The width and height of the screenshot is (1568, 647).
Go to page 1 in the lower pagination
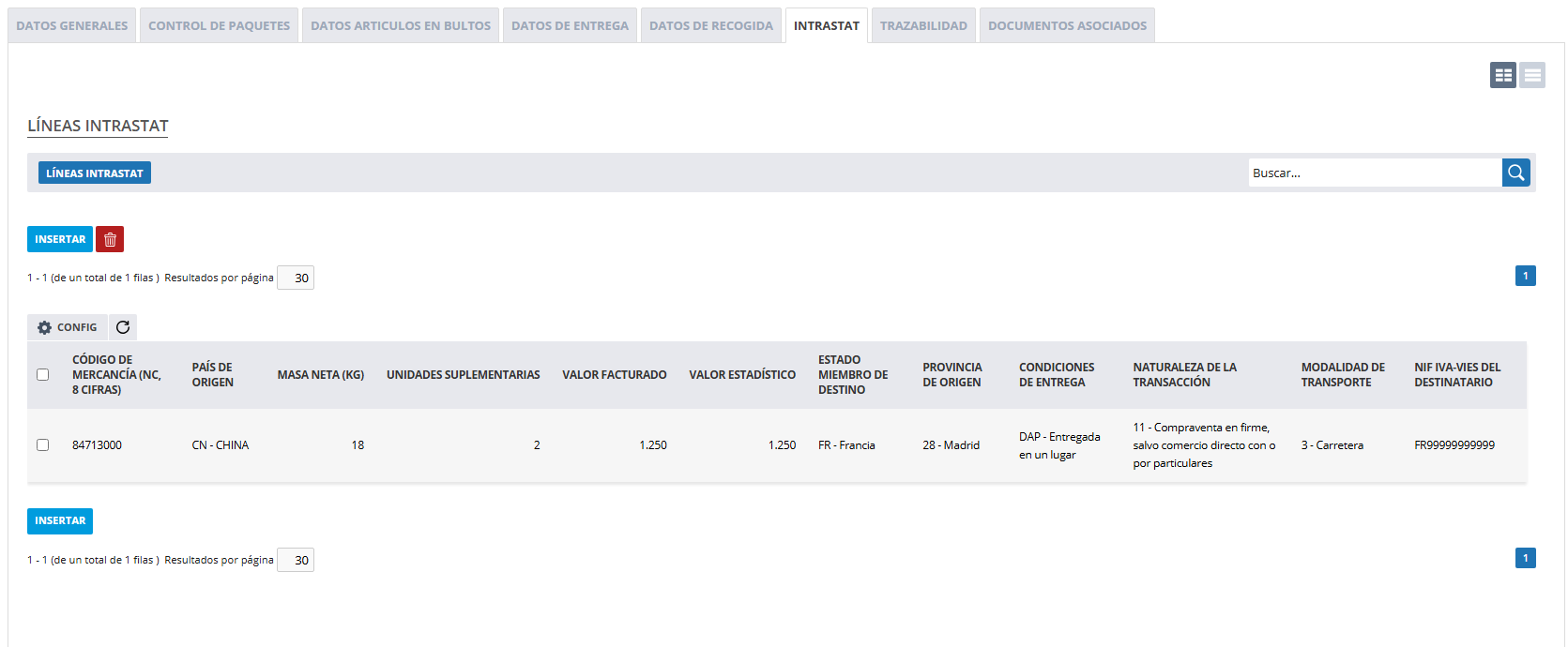1526,558
